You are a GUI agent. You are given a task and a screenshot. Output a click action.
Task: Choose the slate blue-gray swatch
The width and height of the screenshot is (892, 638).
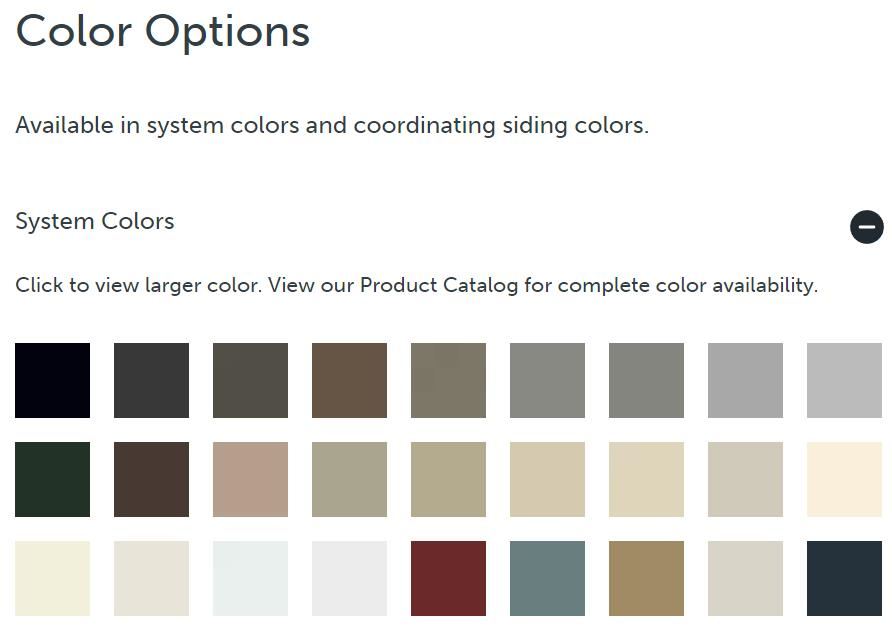[x=547, y=578]
